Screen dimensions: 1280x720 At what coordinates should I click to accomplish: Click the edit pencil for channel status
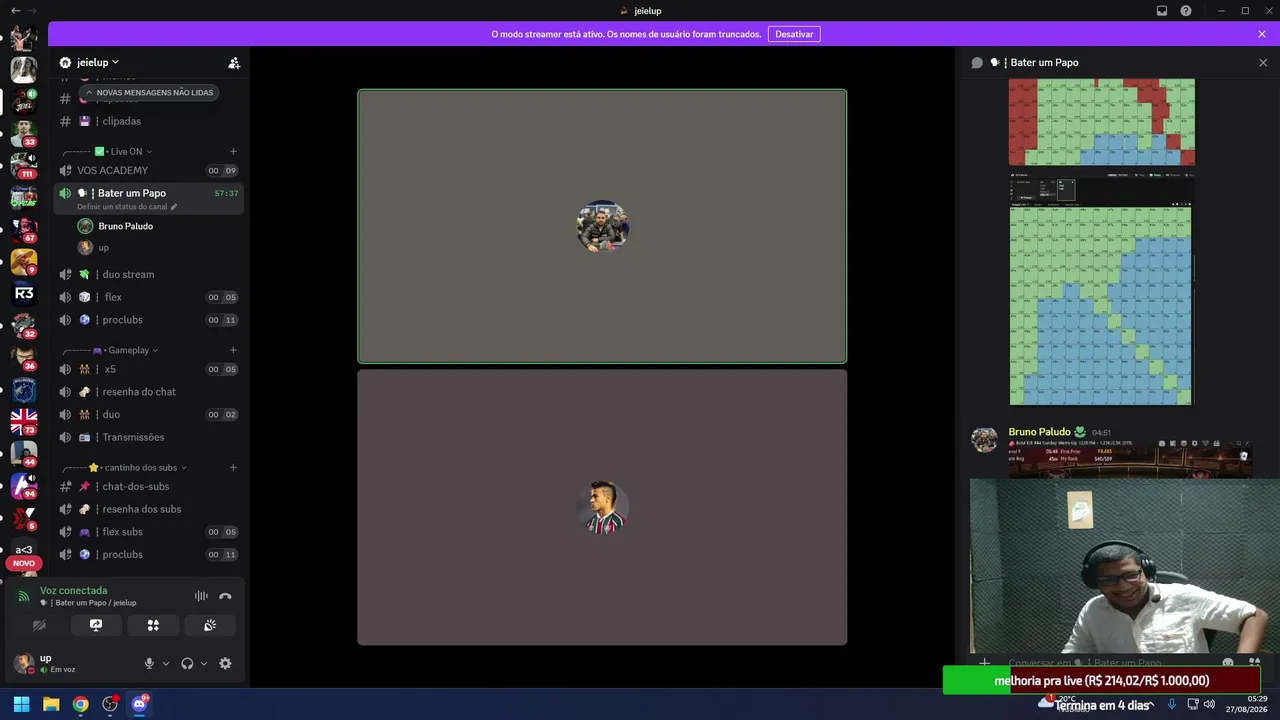pos(174,207)
